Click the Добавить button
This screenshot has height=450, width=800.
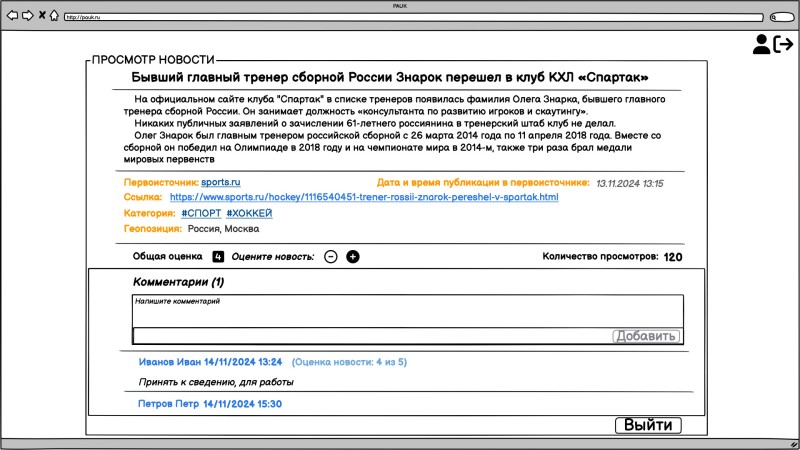pos(646,336)
